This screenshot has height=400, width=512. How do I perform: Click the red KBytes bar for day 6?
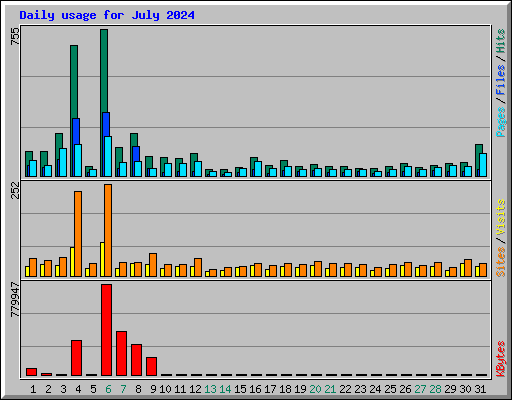(106, 330)
